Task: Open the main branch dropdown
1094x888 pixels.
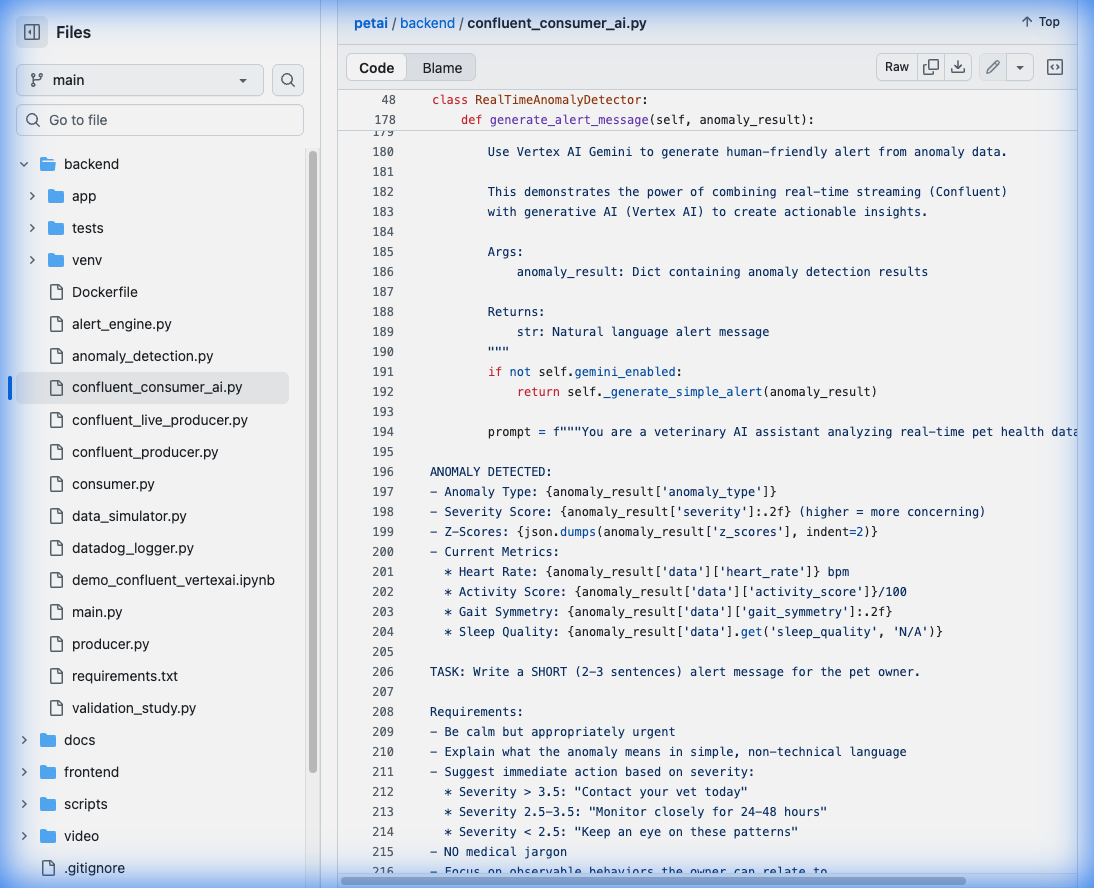Action: [140, 80]
